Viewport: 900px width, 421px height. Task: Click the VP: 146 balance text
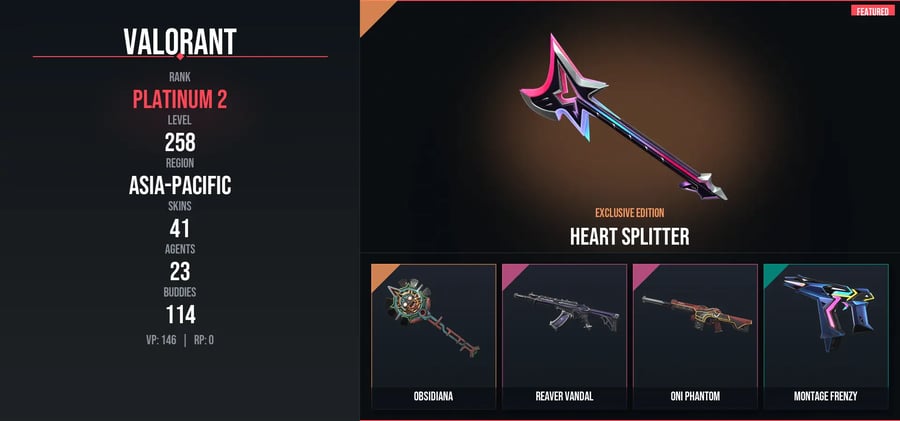(161, 340)
